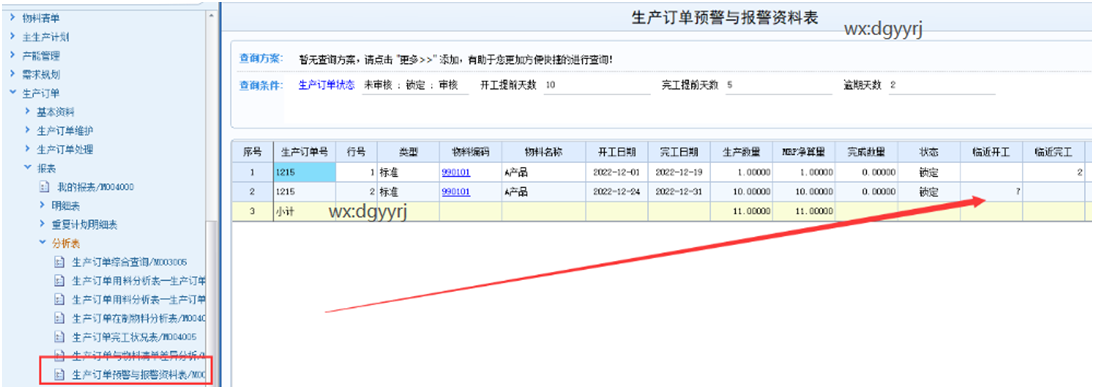Click the 完工日期 column header
This screenshot has width=1094, height=389.
679,151
